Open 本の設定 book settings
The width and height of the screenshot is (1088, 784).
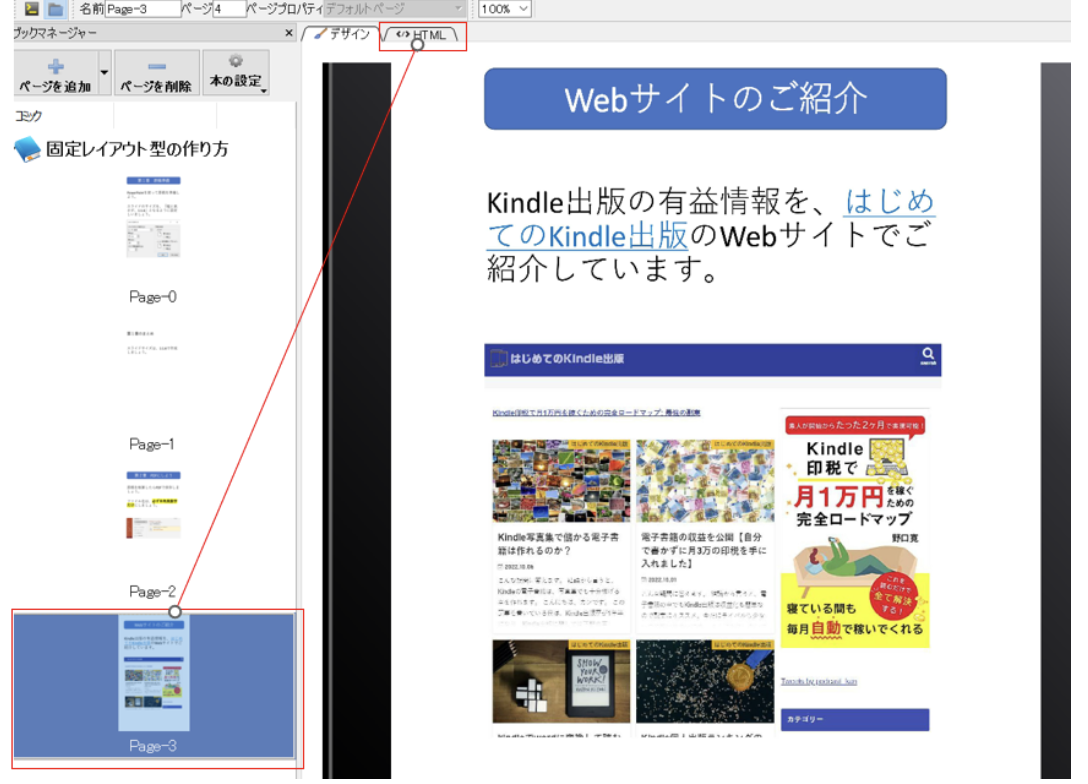[236, 72]
